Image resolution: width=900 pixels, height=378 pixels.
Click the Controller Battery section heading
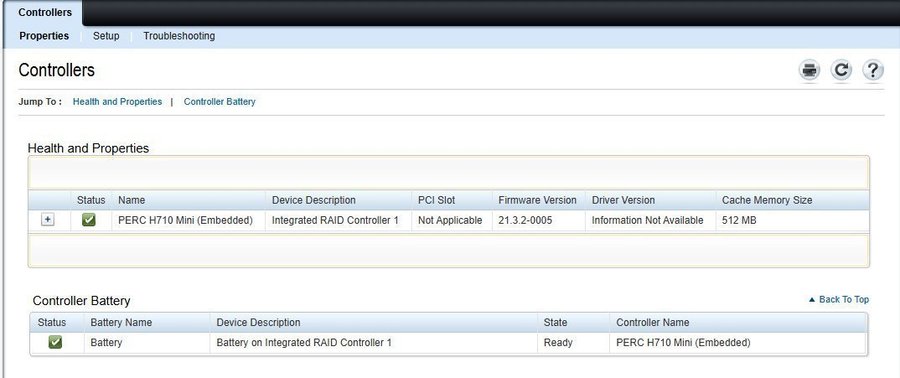coord(82,301)
